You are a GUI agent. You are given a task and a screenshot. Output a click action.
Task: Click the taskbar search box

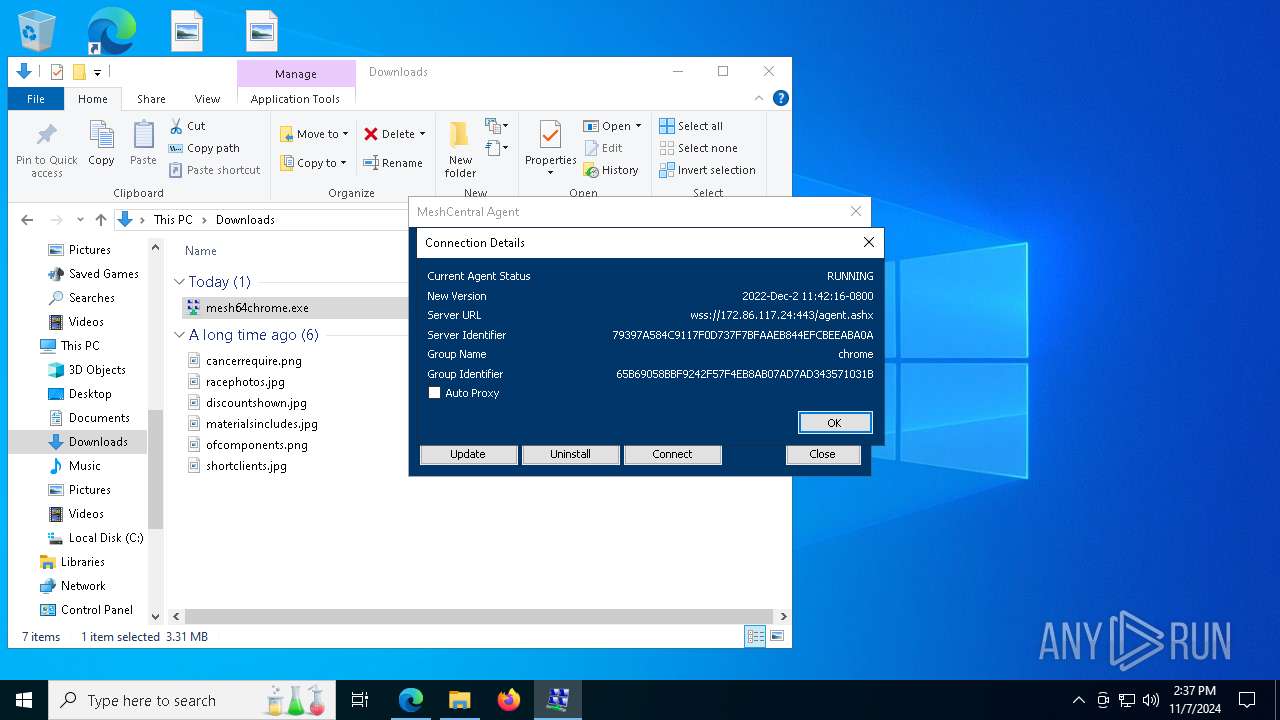click(x=194, y=700)
